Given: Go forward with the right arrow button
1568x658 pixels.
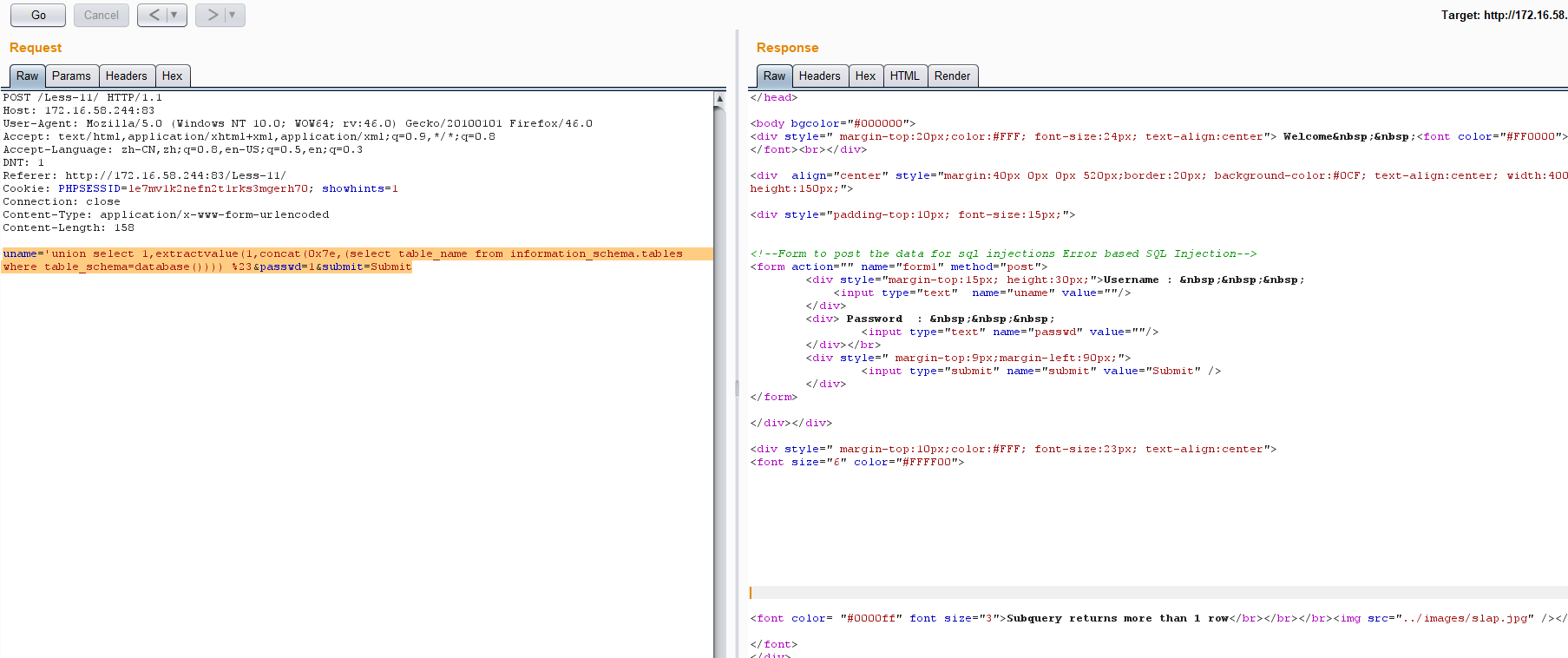Looking at the screenshot, I should click(212, 15).
